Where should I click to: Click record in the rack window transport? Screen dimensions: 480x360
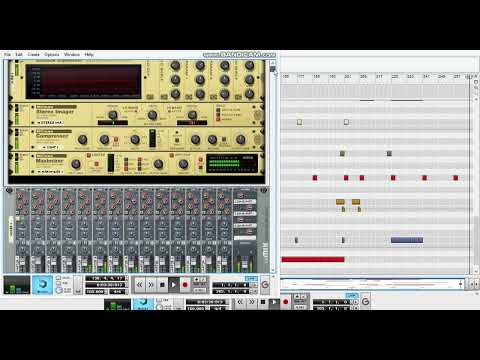coord(185,285)
